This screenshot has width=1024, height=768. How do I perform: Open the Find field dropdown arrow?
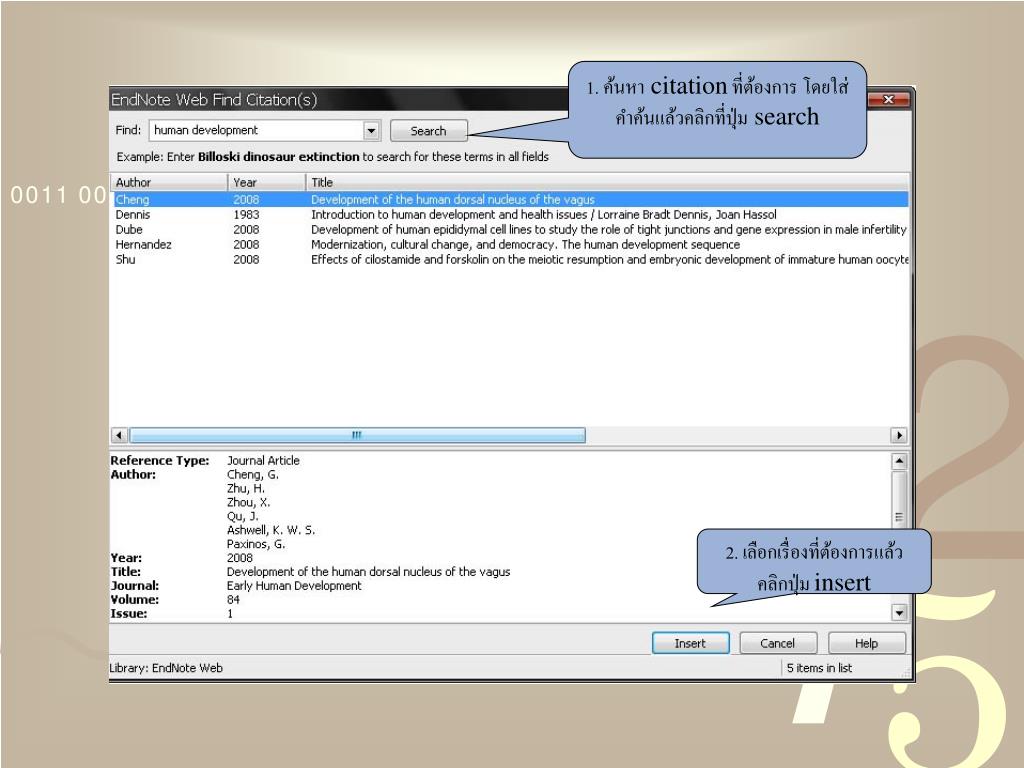[372, 131]
